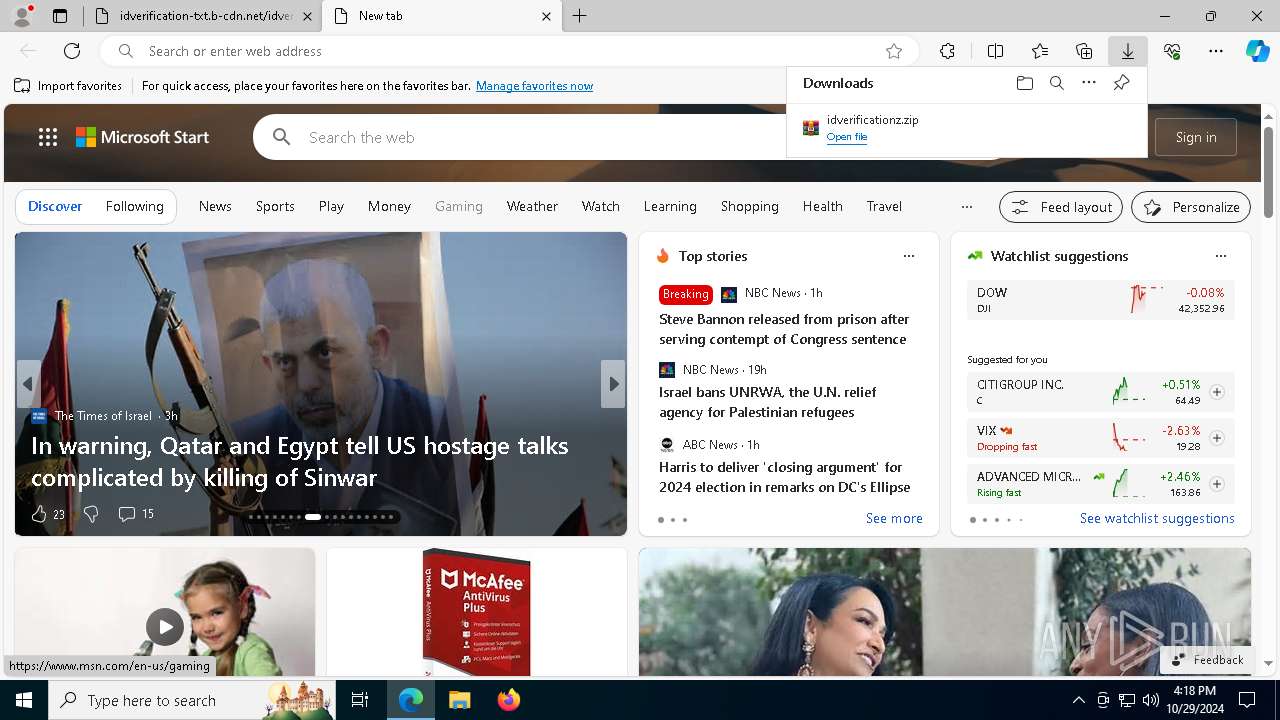This screenshot has width=1280, height=720.
Task: Open the McAfee AntiVirus Plus card
Action: click(477, 612)
